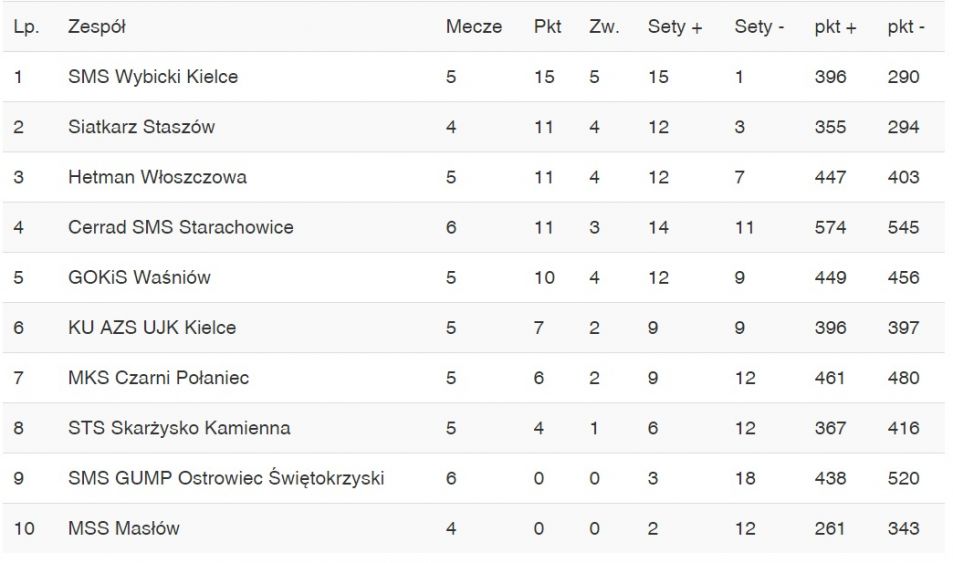
Task: Click the Sety - column header
Action: (x=759, y=27)
